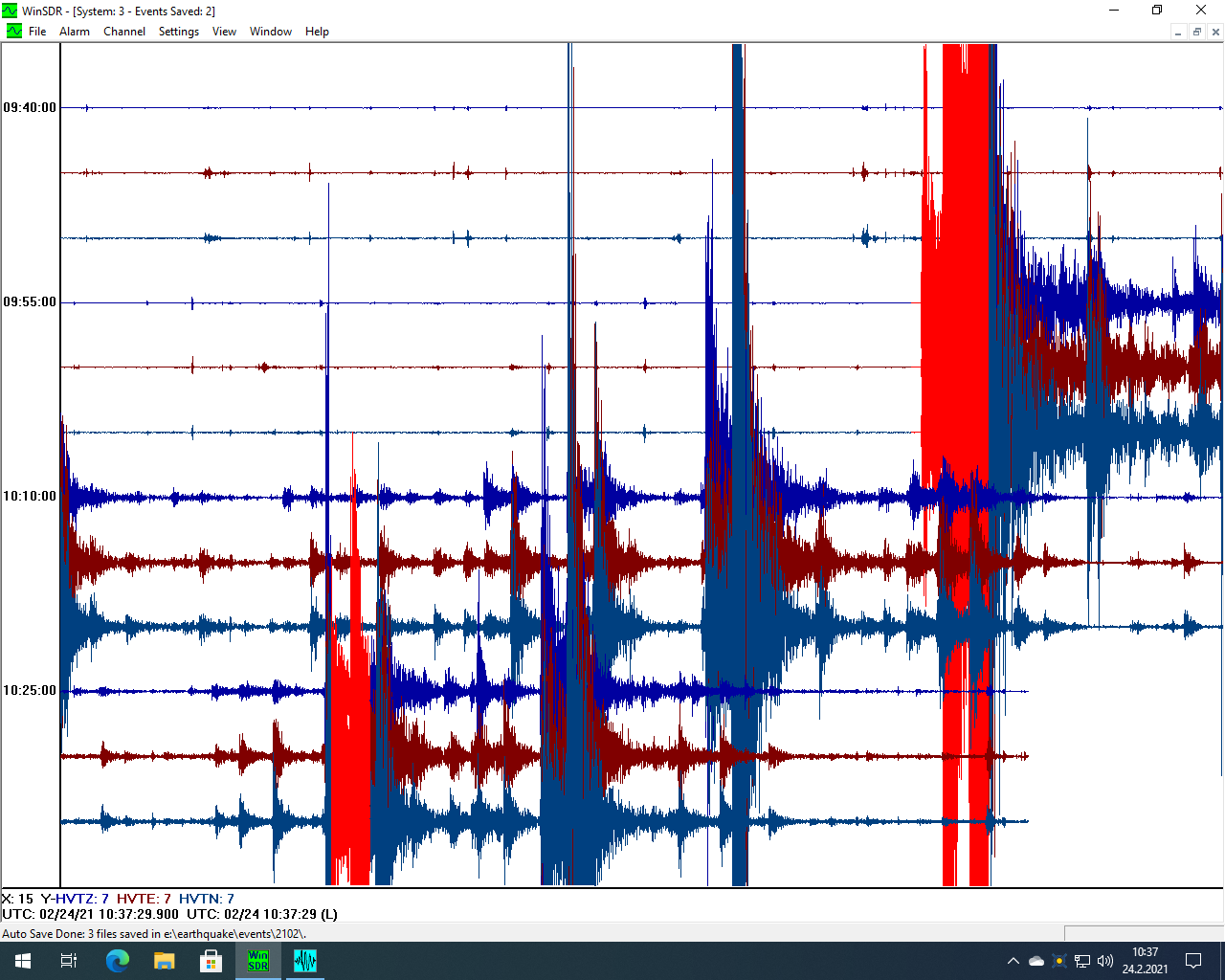This screenshot has height=980, width=1225.
Task: Click the WinSDR taskbar icon
Action: coord(258,961)
